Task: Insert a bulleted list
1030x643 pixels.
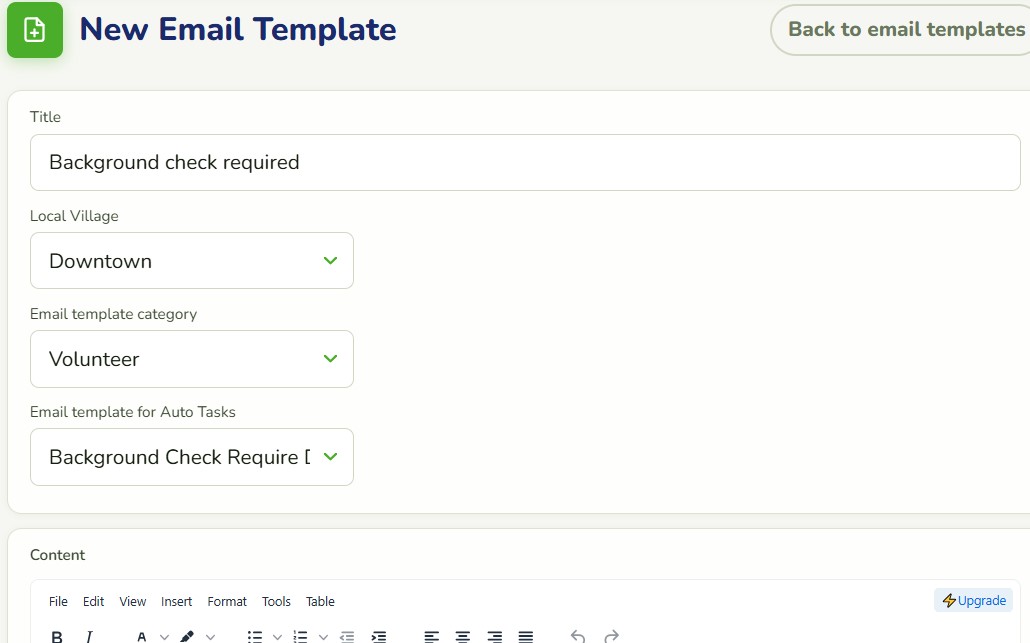Action: pos(255,636)
